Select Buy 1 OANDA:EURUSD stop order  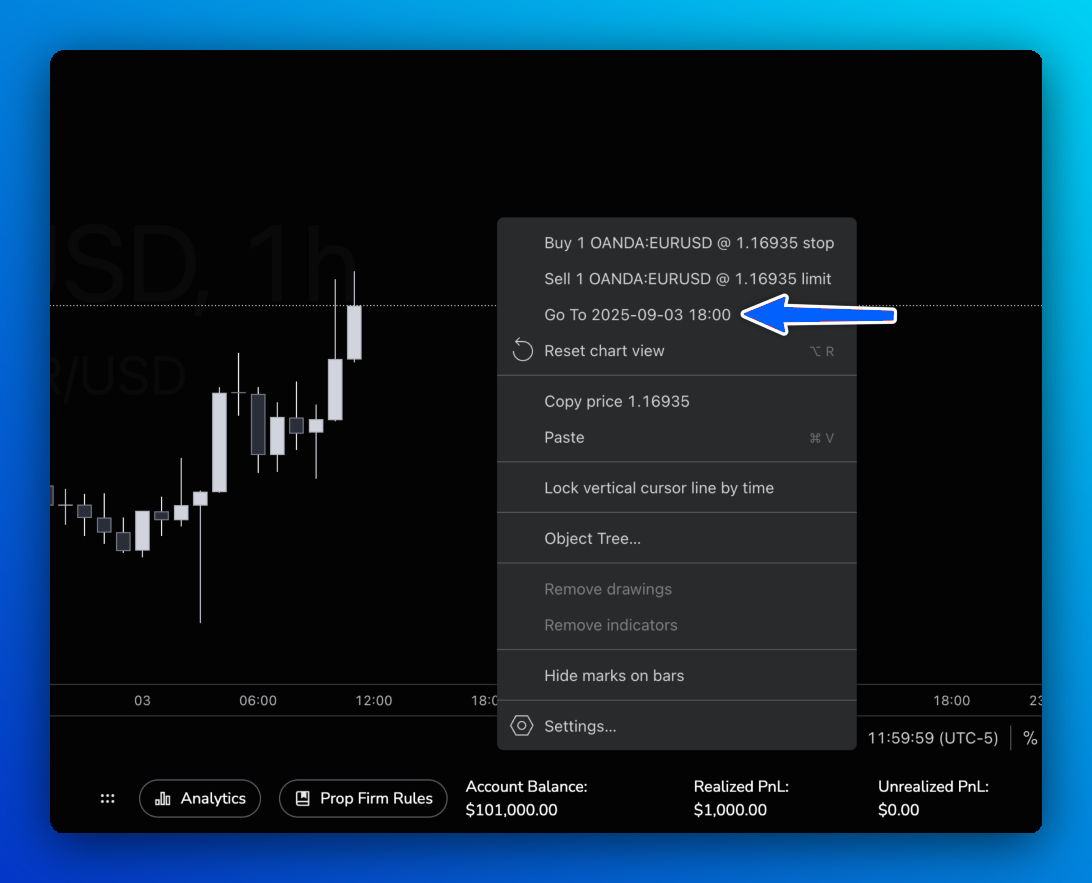(676, 243)
